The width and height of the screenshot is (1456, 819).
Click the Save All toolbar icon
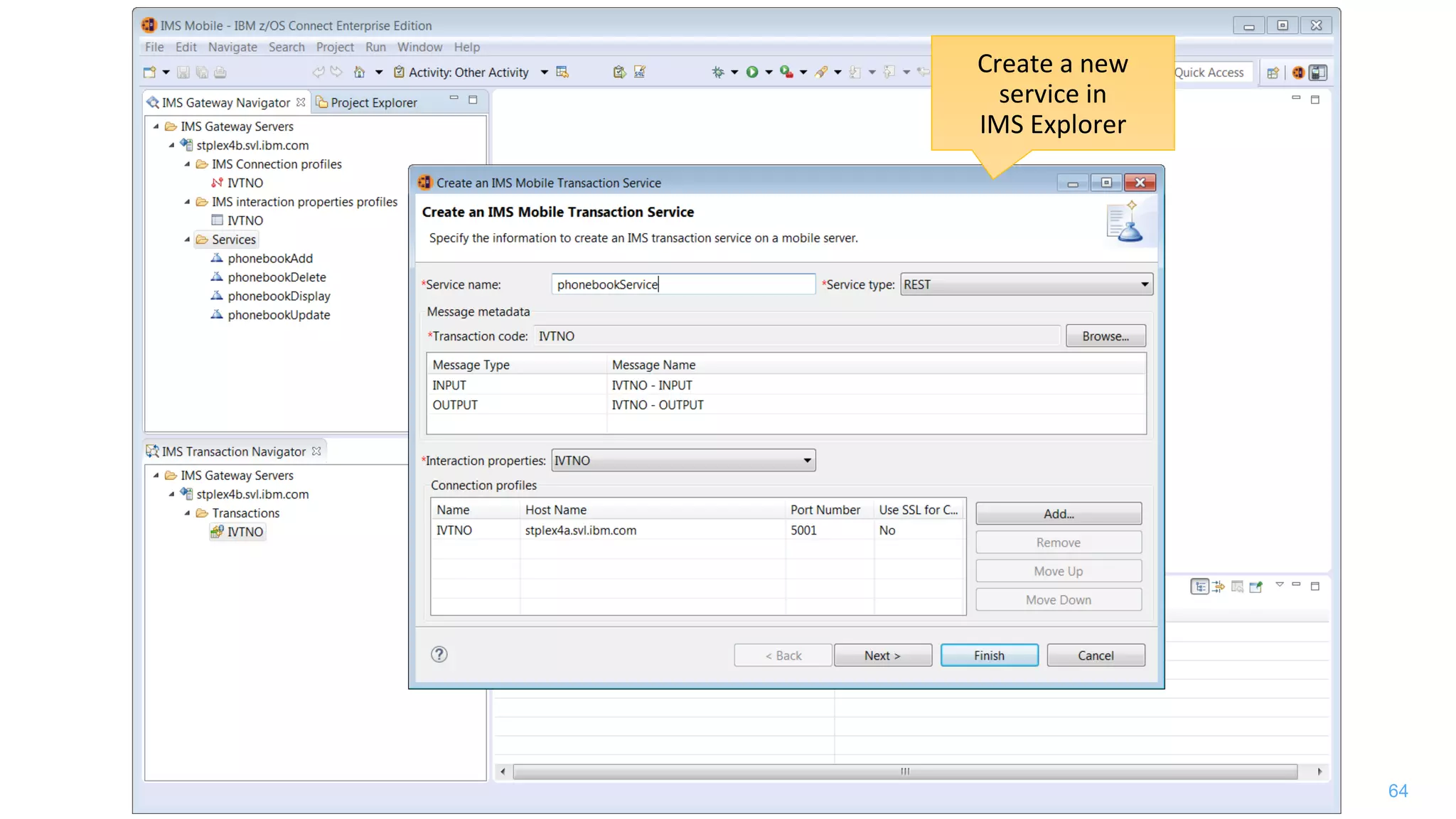(202, 72)
